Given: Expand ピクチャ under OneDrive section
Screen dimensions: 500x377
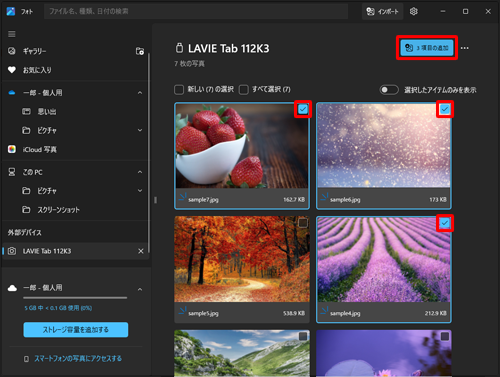Looking at the screenshot, I should [x=140, y=130].
